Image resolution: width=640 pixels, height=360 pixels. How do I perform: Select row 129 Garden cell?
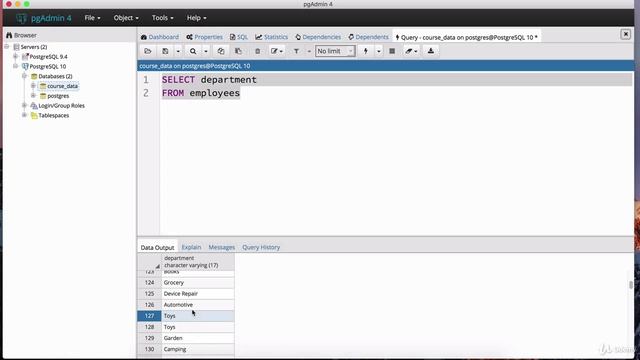tap(198, 338)
